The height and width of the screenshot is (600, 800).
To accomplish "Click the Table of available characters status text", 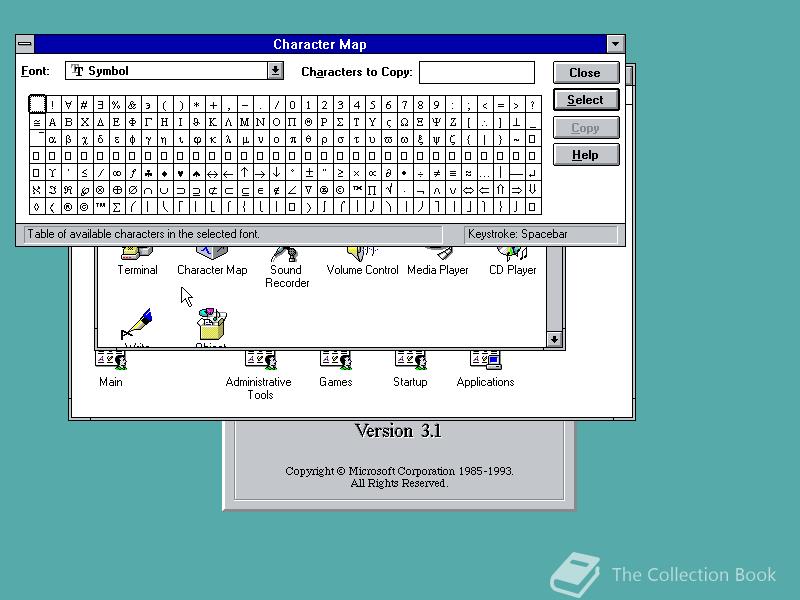I will click(143, 234).
